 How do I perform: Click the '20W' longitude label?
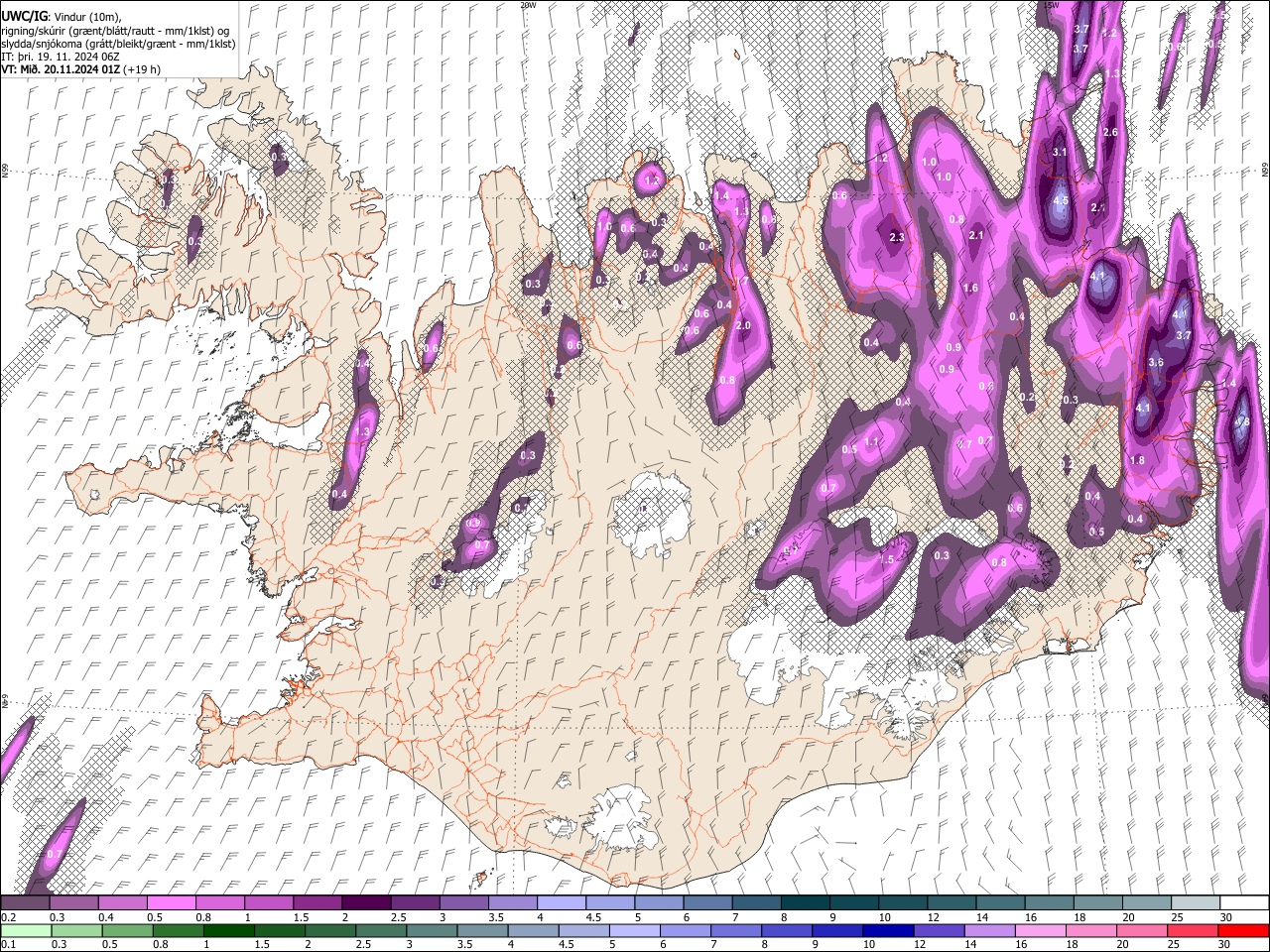pos(527,5)
